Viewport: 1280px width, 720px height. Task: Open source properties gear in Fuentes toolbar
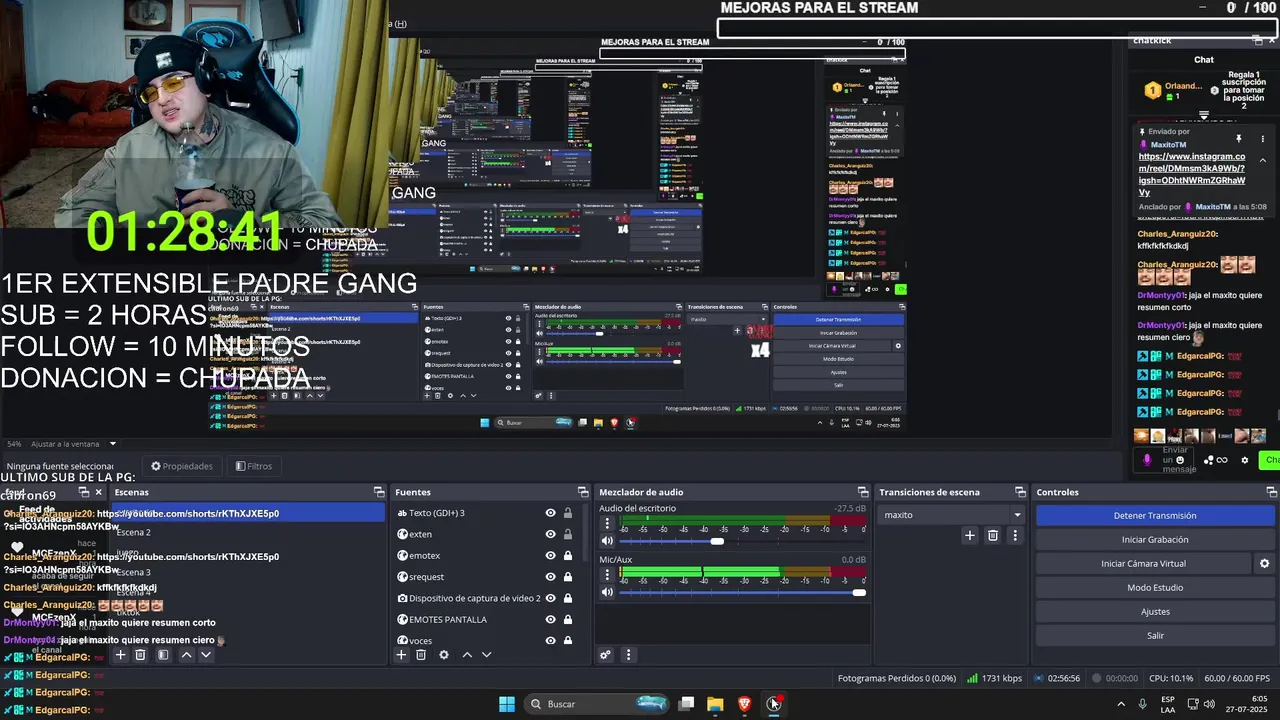444,655
